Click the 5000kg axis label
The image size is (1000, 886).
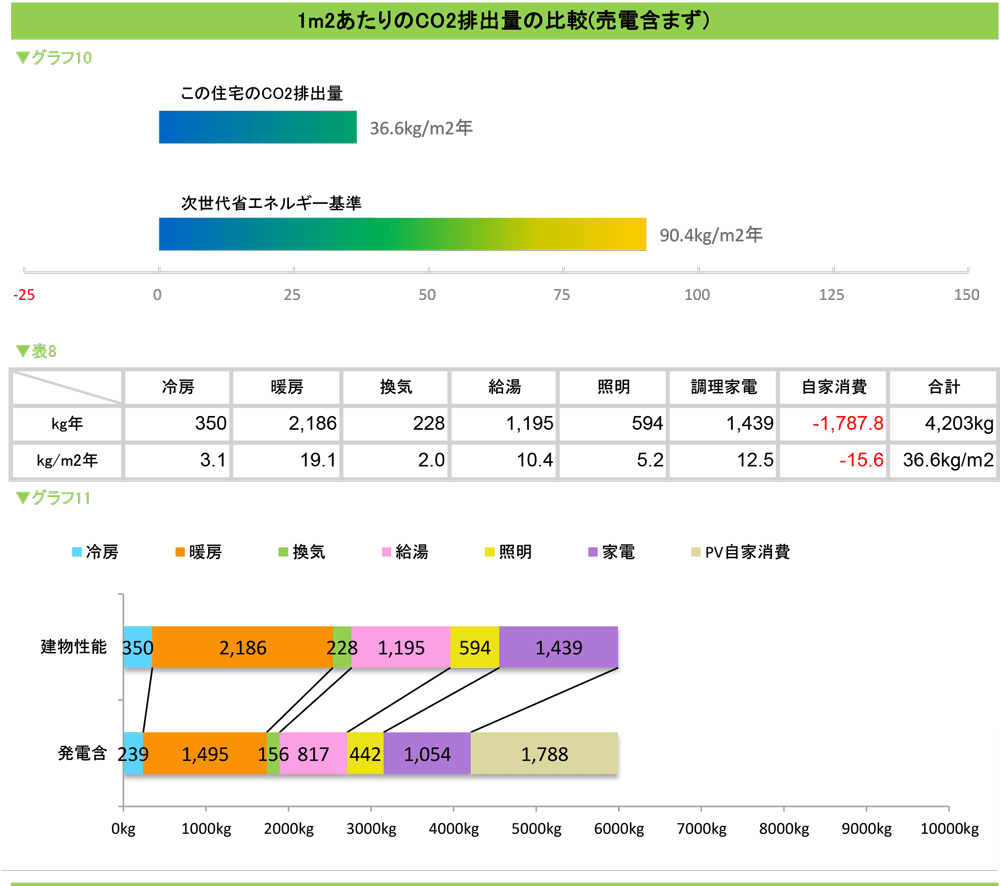coord(536,829)
